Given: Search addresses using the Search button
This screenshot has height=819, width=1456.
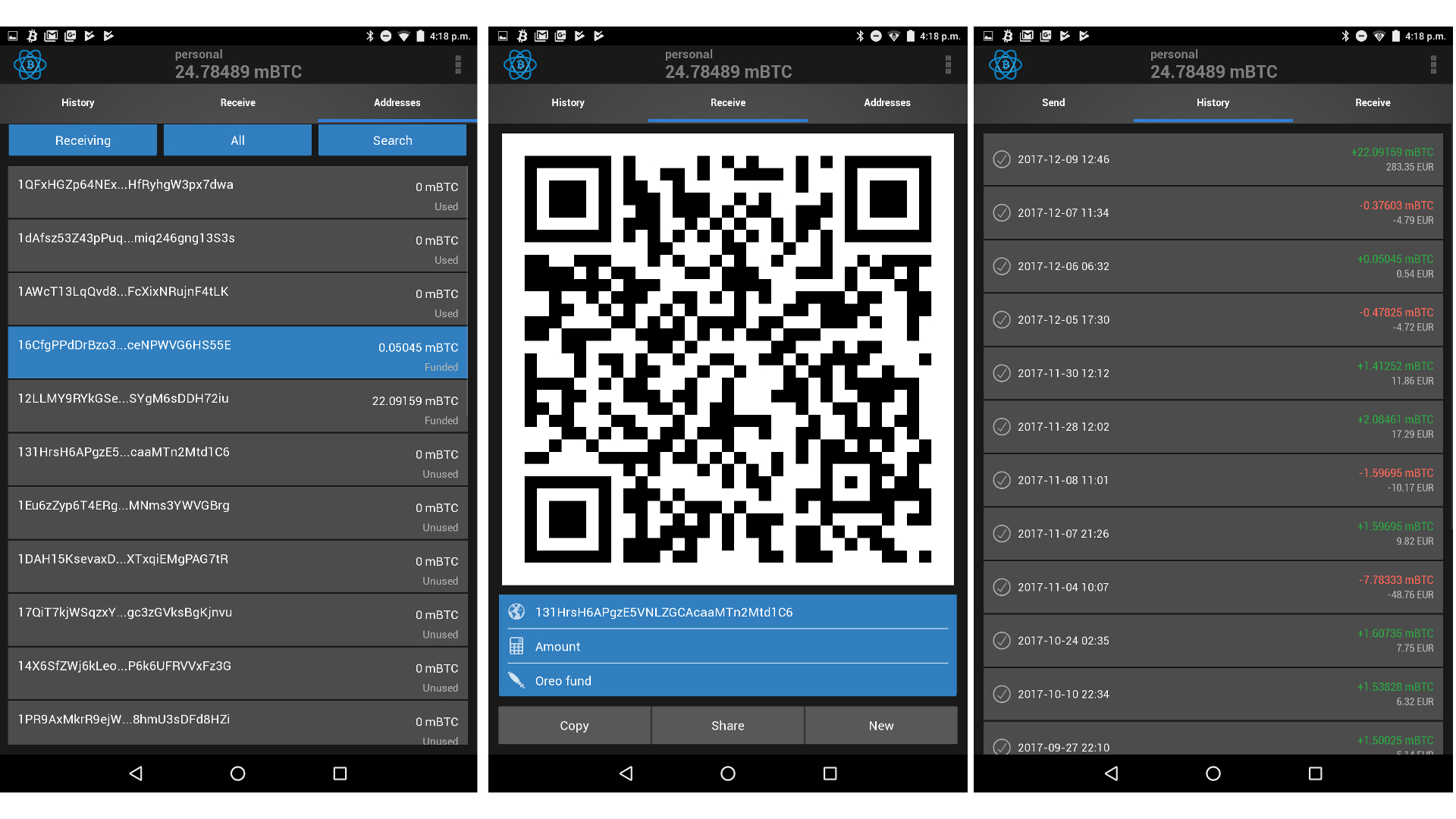Looking at the screenshot, I should [x=392, y=140].
